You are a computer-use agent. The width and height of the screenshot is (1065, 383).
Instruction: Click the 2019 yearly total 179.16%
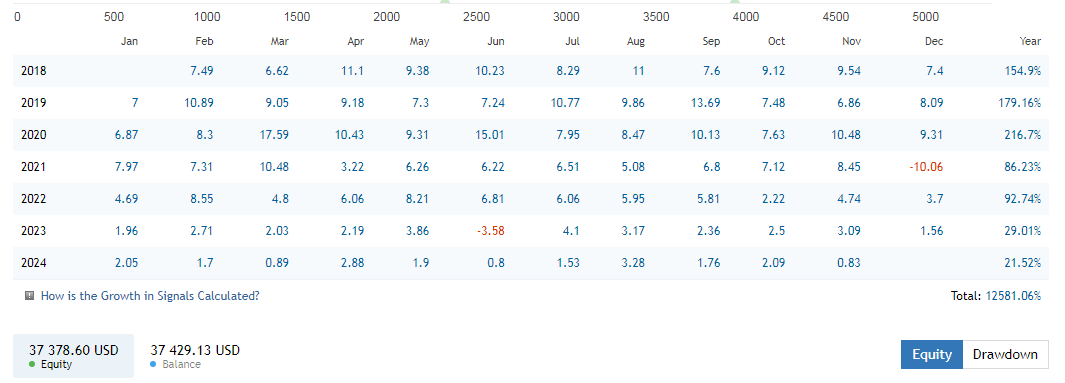coord(1020,103)
